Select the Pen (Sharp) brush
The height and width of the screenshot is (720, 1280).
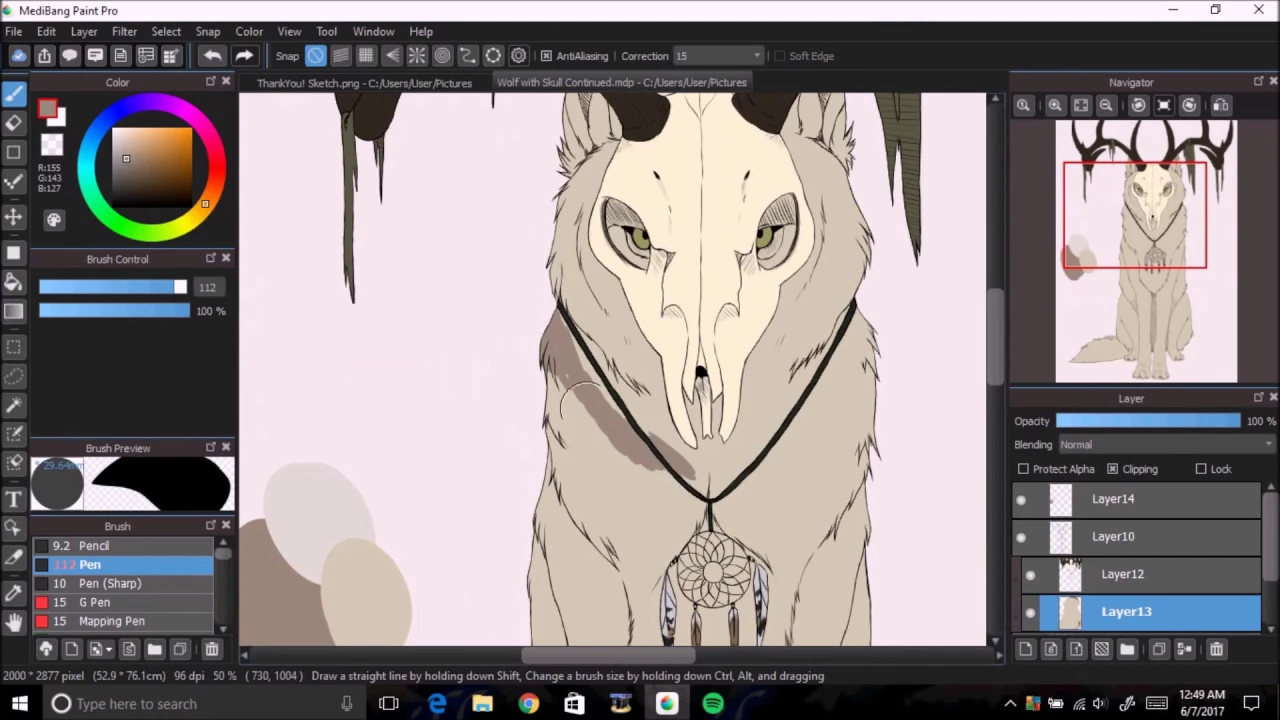pos(123,584)
